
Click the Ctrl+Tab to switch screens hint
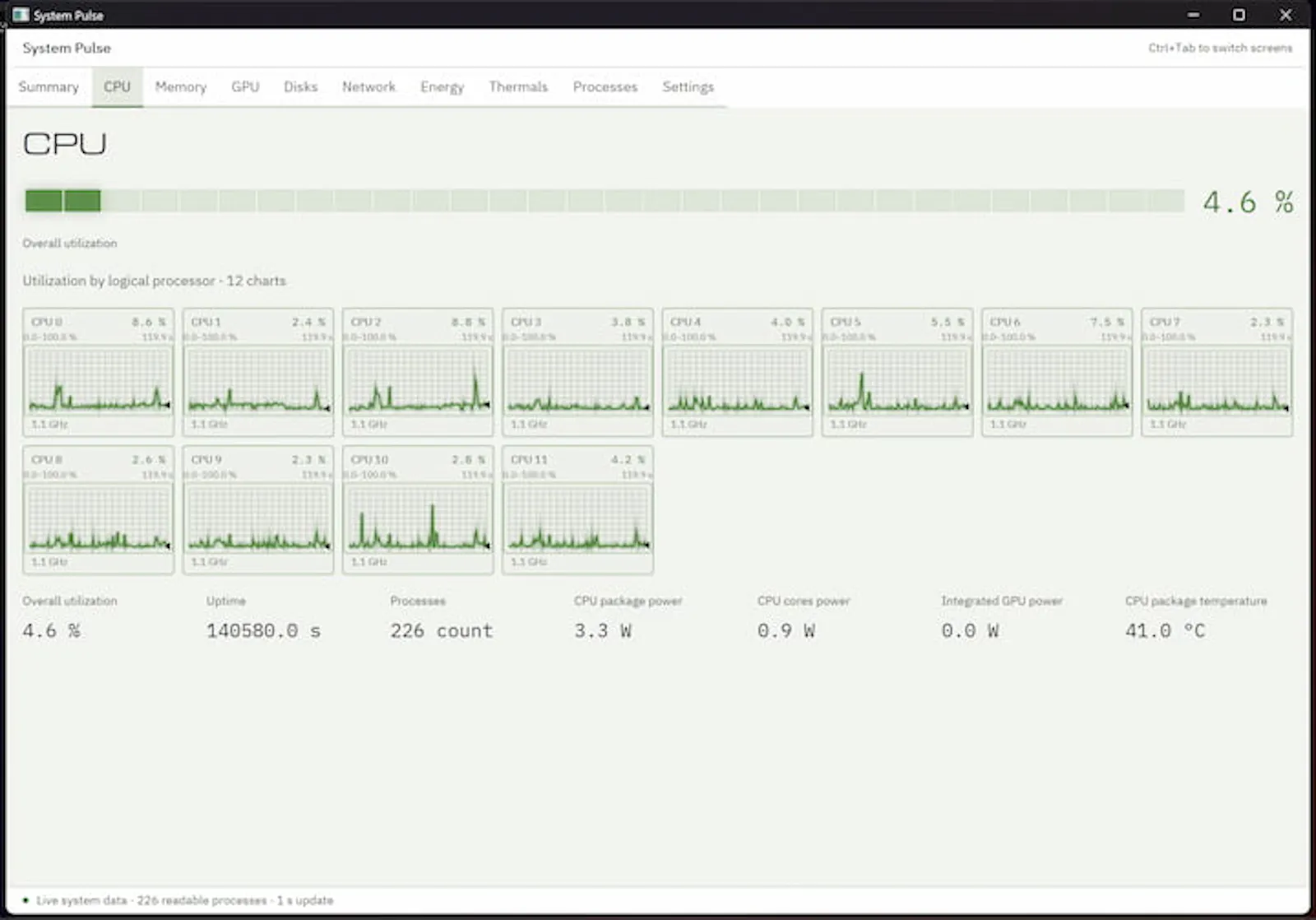point(1221,48)
